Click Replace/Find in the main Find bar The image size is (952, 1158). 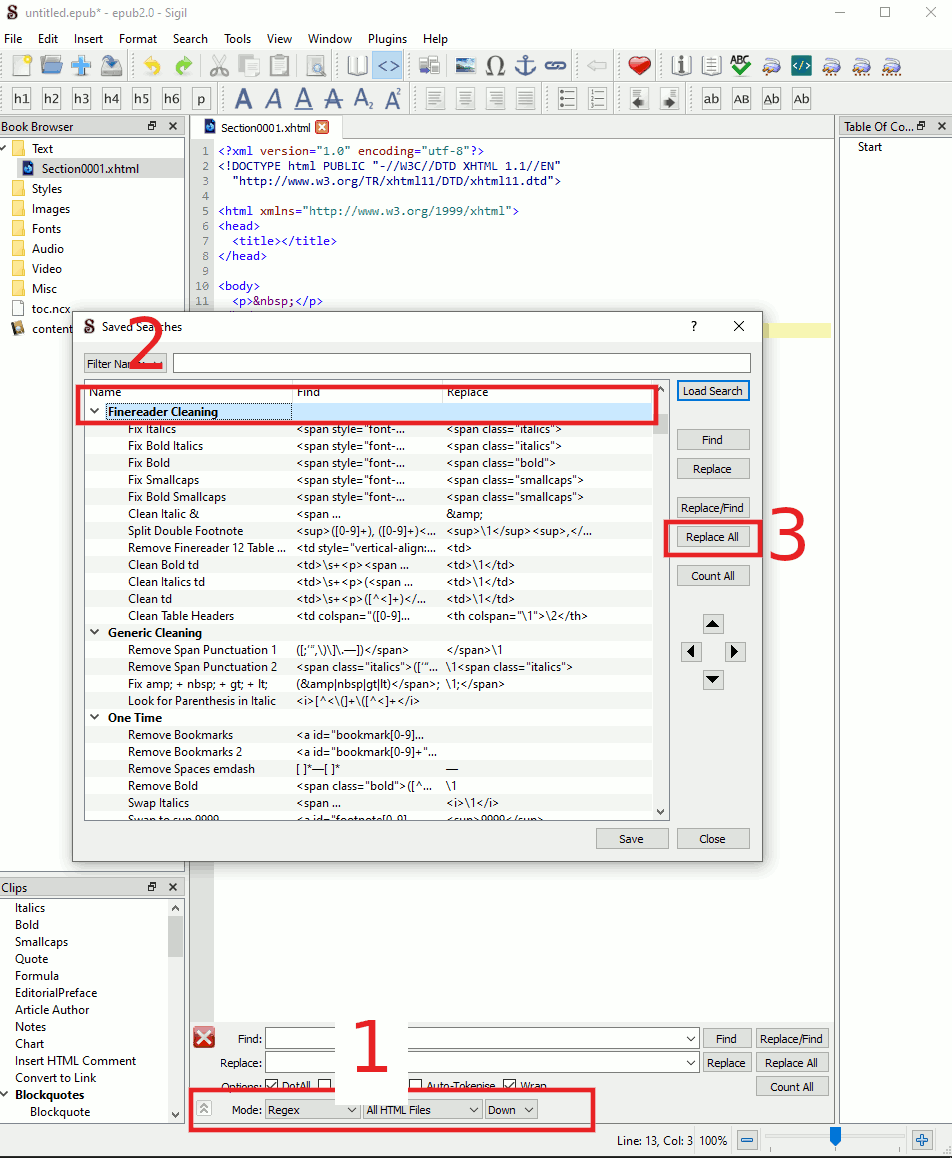(791, 1039)
